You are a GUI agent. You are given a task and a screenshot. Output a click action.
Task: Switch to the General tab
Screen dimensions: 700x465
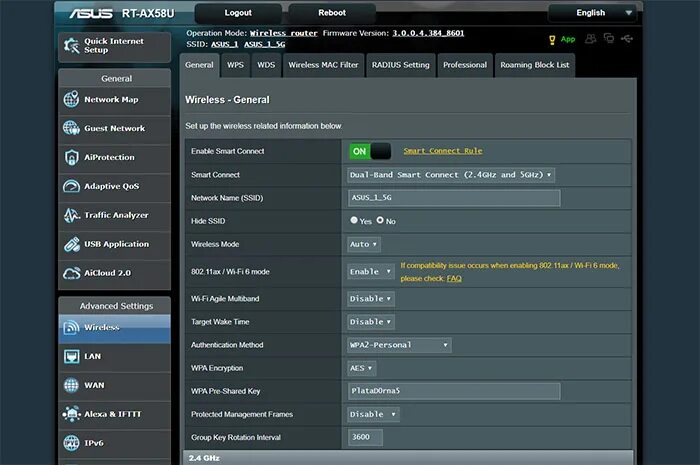pos(199,65)
